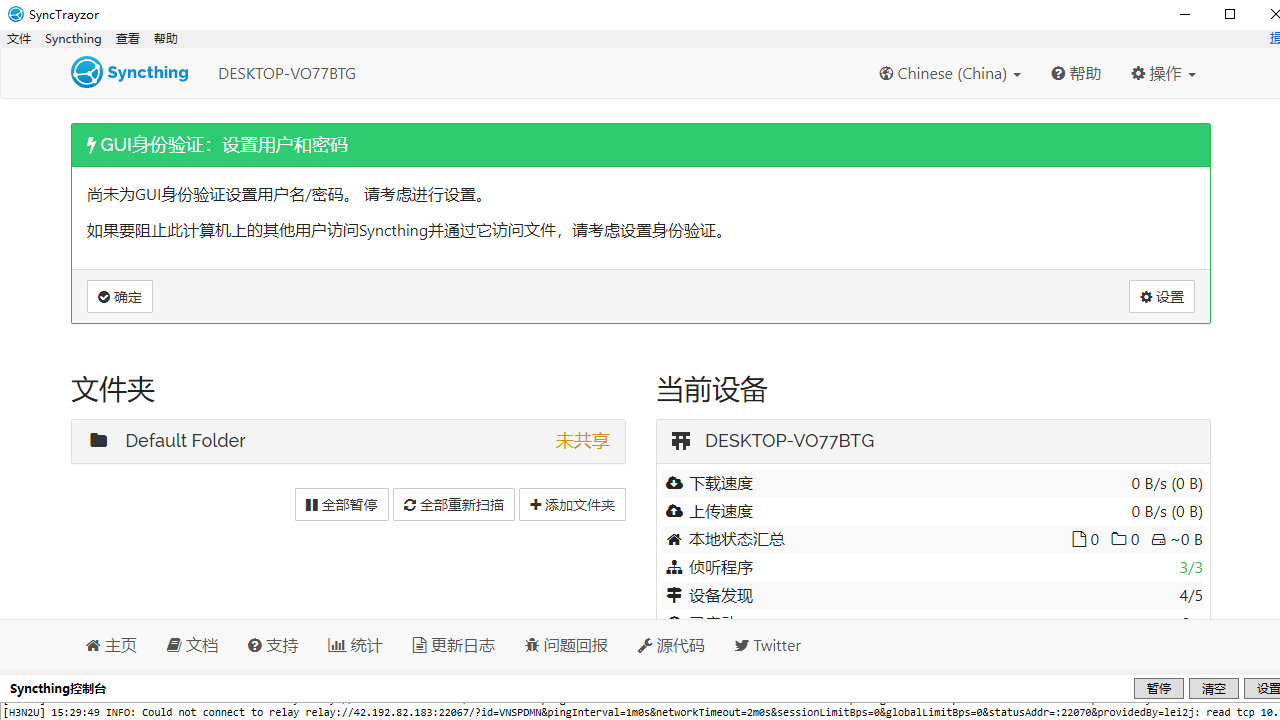Click the Syncthing logo
Viewport: 1280px width, 720px height.
[x=130, y=73]
